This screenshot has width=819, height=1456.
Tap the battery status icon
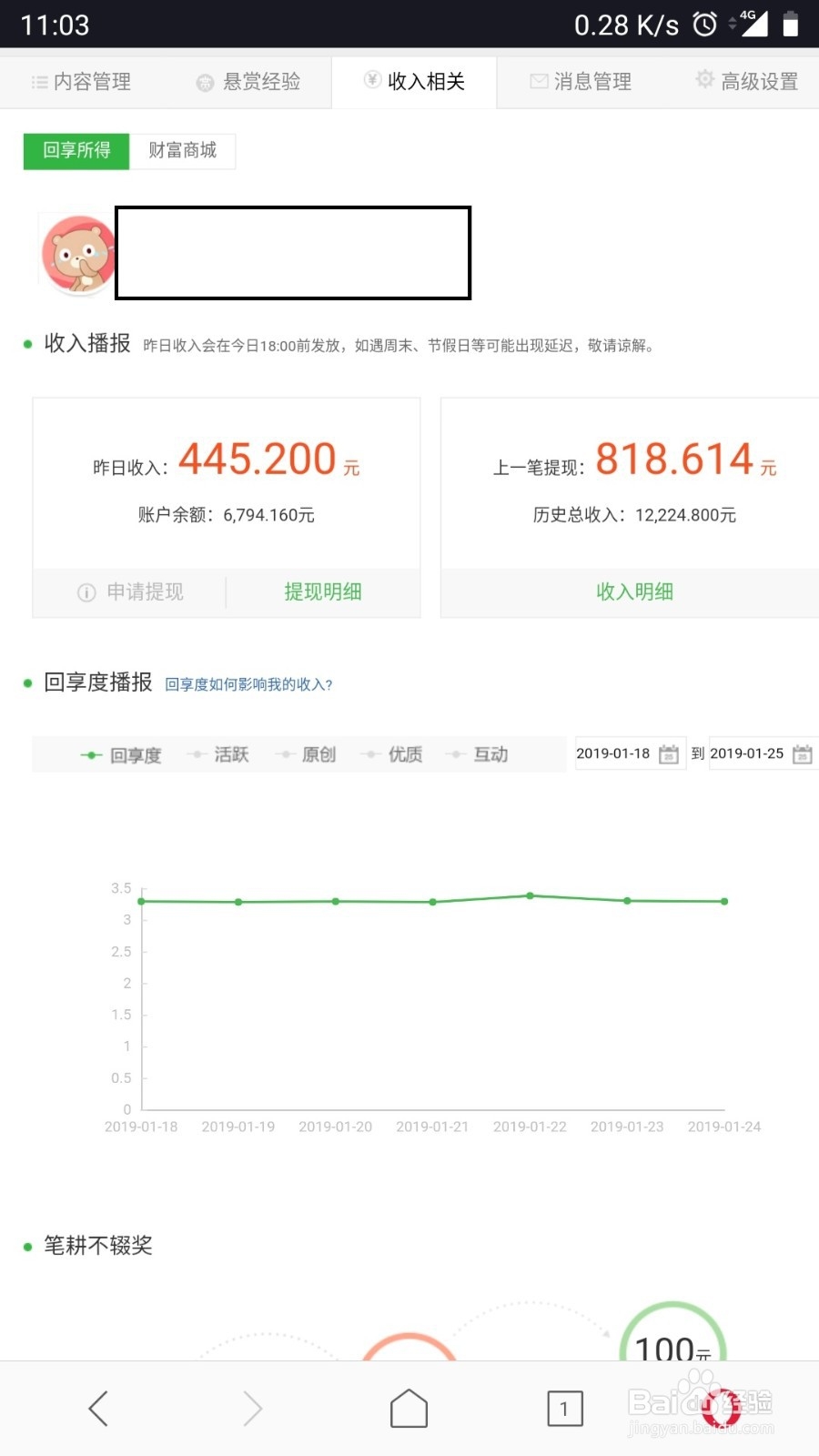click(790, 25)
